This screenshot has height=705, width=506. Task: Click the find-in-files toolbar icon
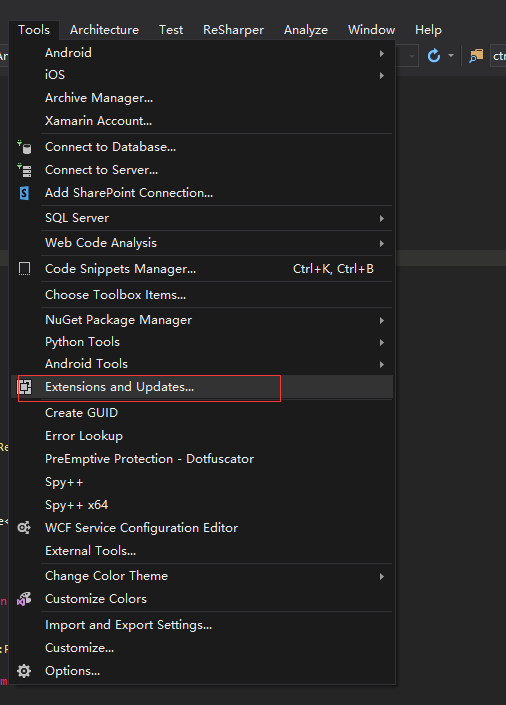[476, 56]
